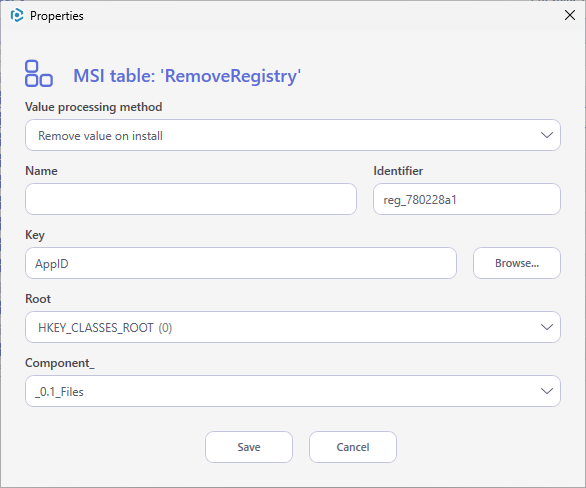This screenshot has width=586, height=488.
Task: Click the MSI table squares icon
Action: coord(39,74)
